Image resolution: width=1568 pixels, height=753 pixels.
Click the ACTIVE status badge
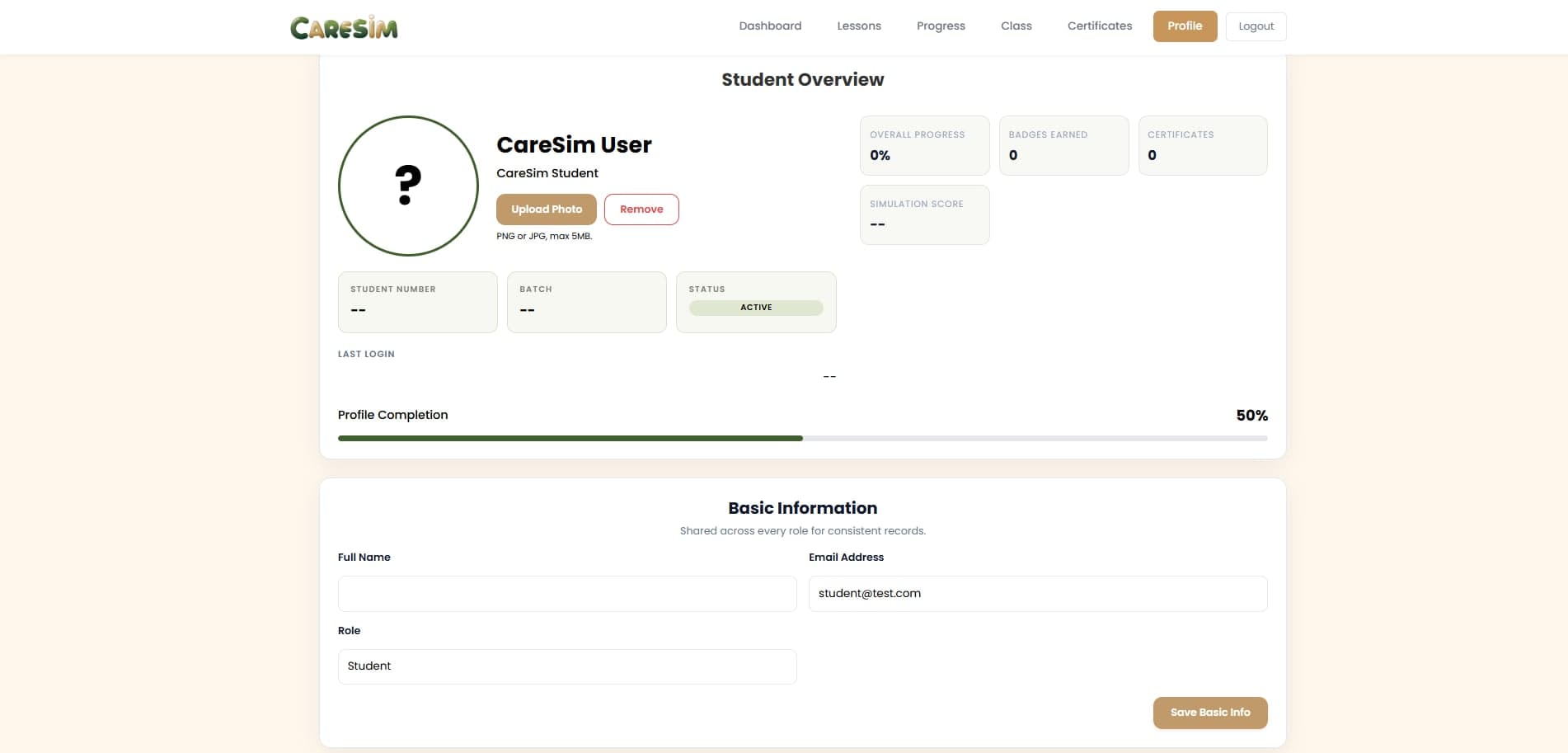[755, 307]
